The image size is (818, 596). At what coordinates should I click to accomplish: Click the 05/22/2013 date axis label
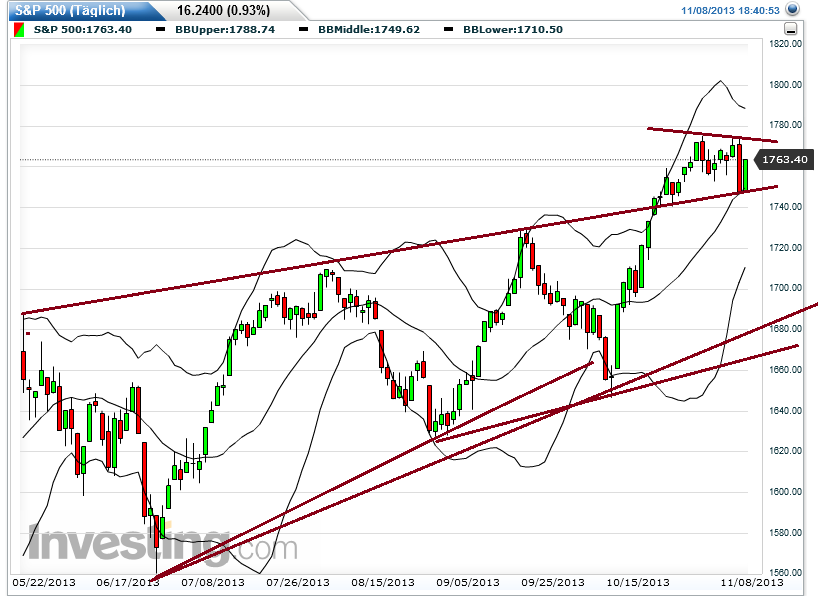click(x=43, y=580)
